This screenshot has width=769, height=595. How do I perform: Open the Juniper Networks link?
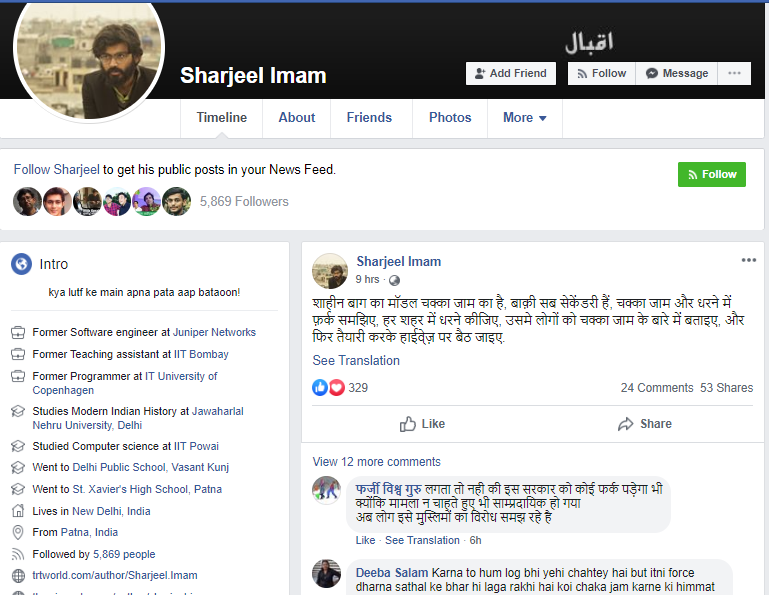[x=214, y=332]
